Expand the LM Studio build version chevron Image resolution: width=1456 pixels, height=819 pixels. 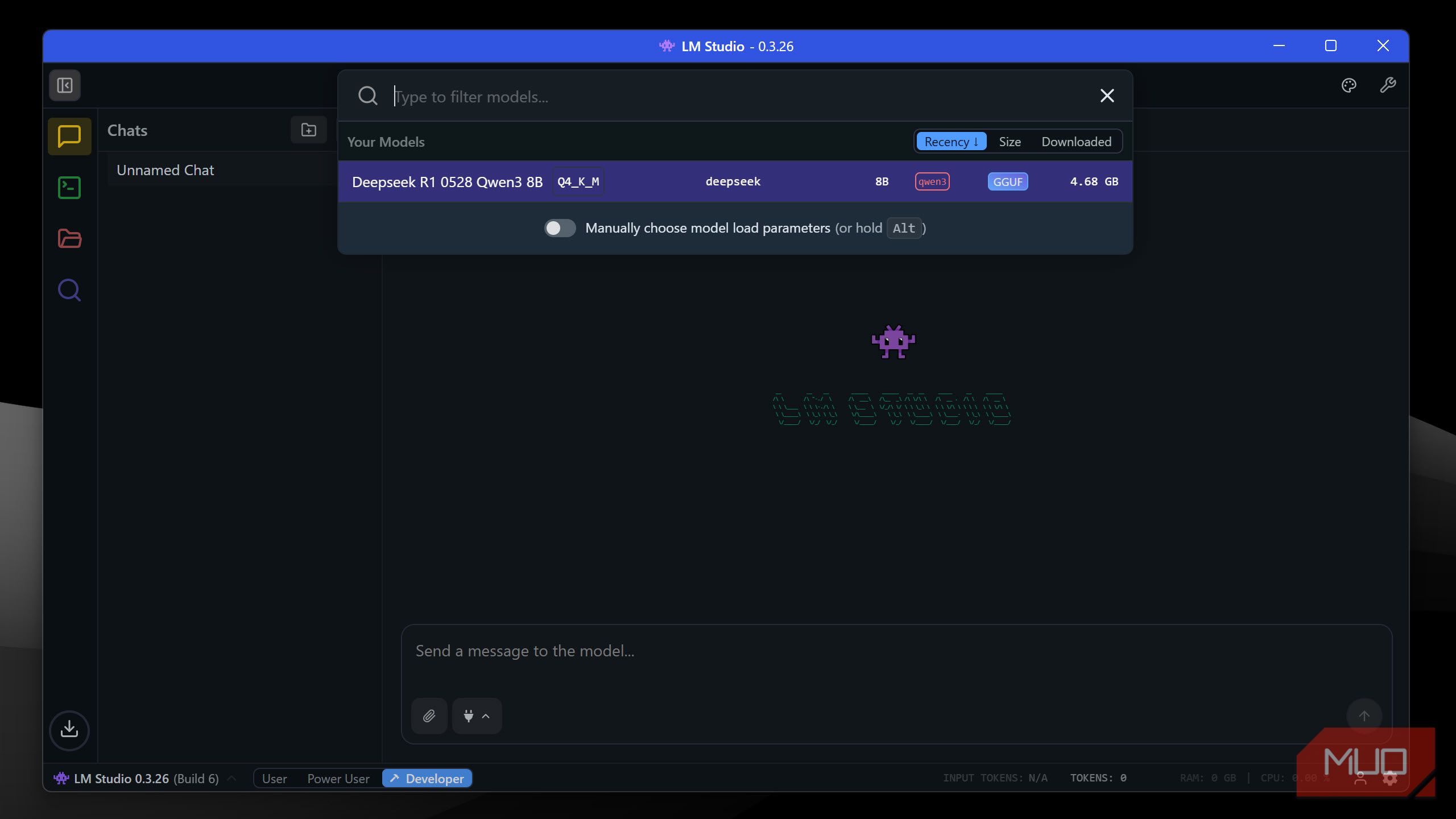pos(231,778)
